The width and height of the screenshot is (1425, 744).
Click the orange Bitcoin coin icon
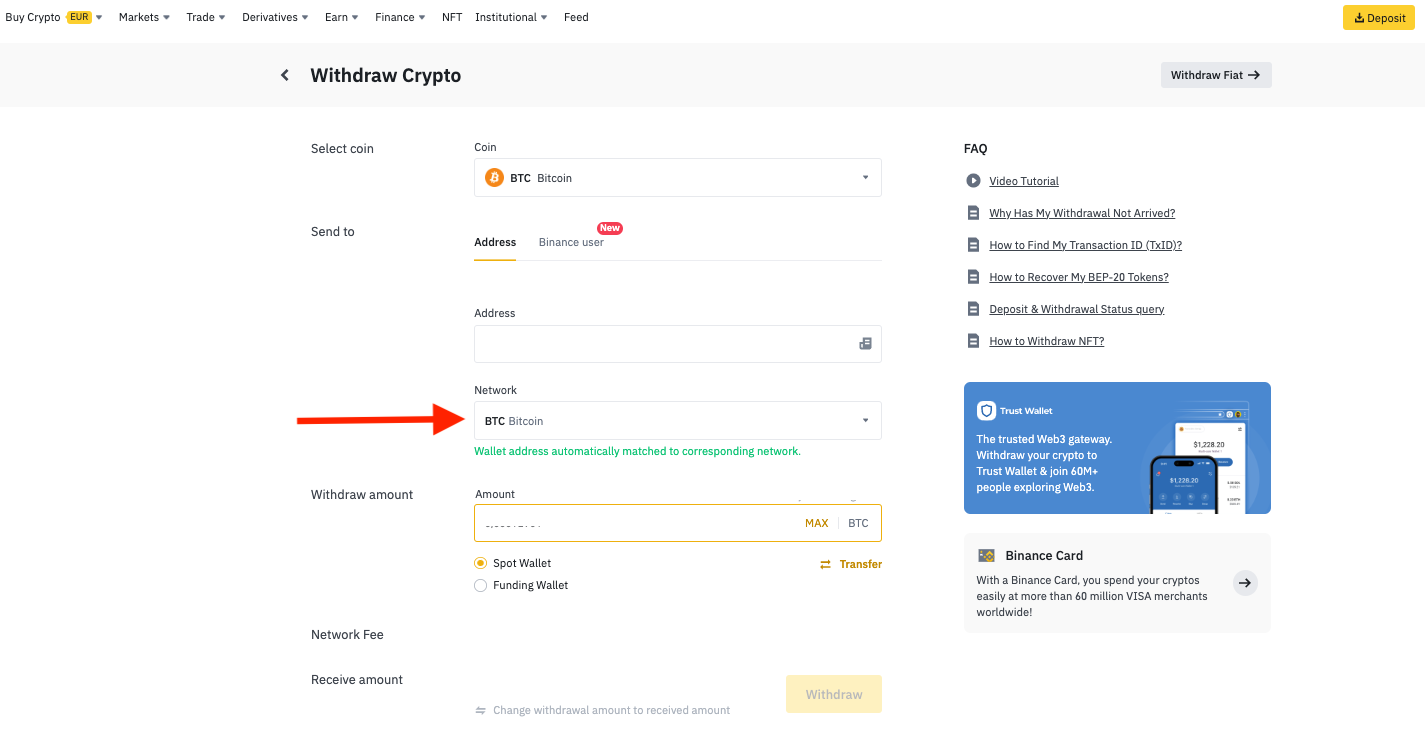tap(494, 178)
